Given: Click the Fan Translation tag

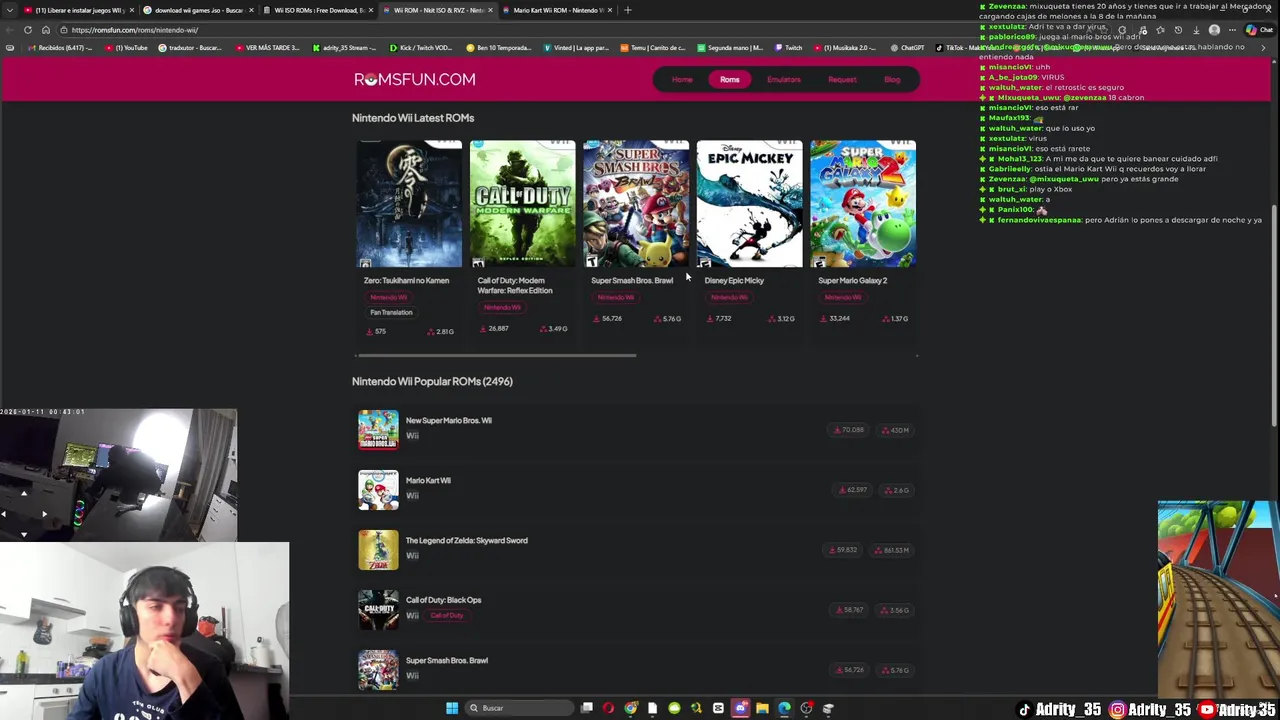Looking at the screenshot, I should 391,312.
